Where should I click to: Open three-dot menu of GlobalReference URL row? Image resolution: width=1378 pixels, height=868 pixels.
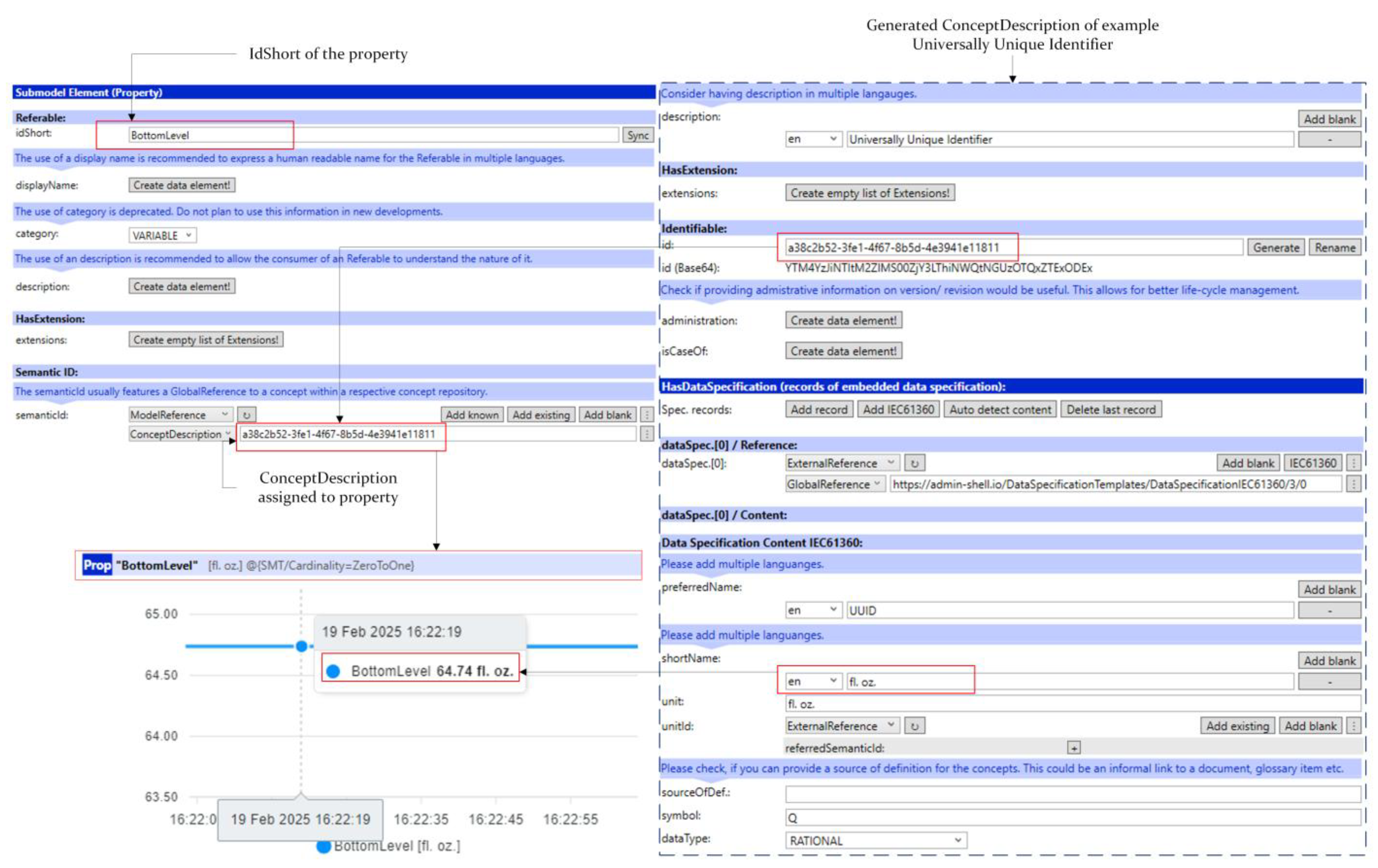click(x=1353, y=484)
